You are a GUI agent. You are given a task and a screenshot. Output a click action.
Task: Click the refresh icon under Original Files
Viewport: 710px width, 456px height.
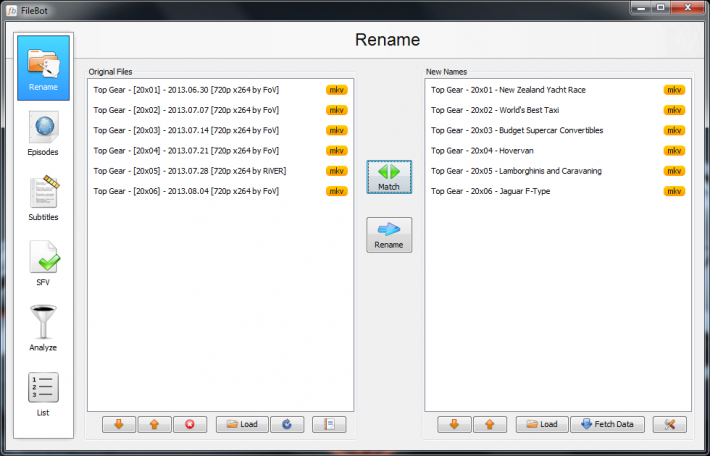(x=287, y=424)
